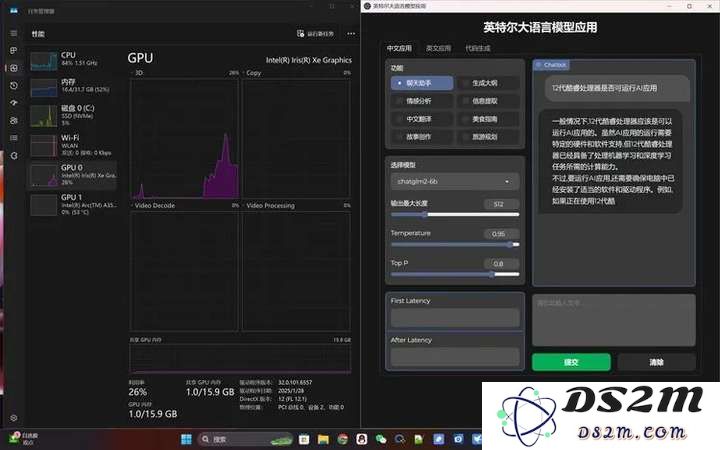Open weather widget on taskbar left
Screen dimensions: 720x450
coord(24,438)
